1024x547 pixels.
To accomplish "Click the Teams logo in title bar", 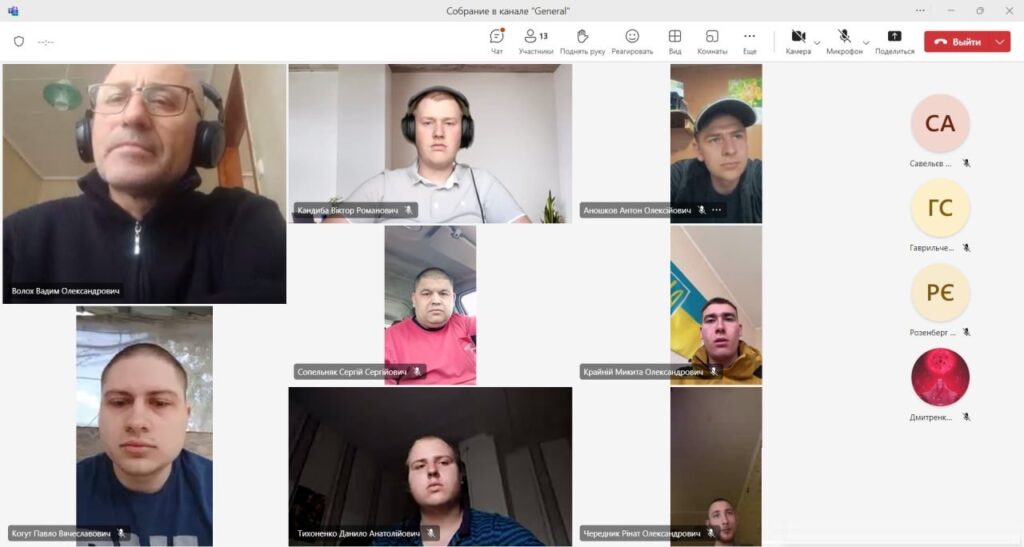I will (x=13, y=11).
